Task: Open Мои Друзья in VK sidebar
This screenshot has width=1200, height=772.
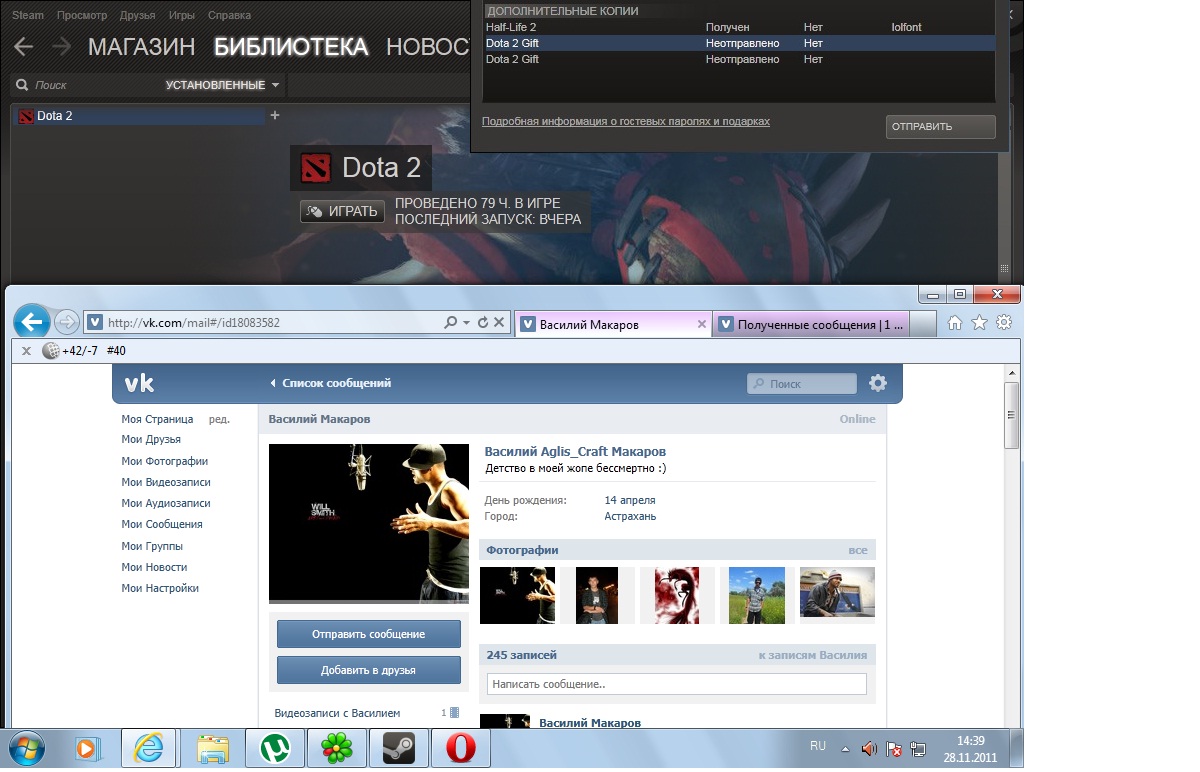Action: [151, 439]
